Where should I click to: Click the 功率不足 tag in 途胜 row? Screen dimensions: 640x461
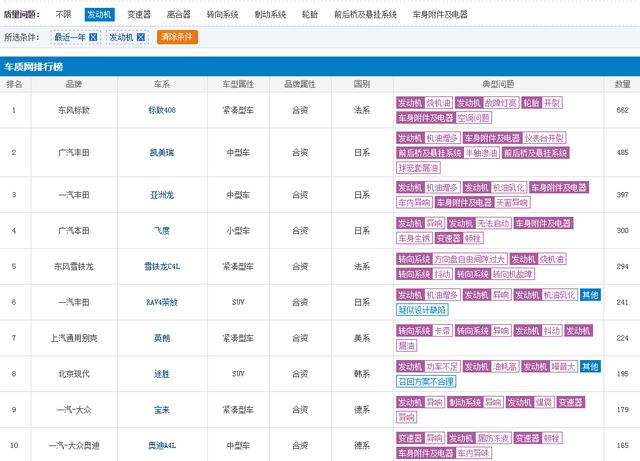pos(442,367)
